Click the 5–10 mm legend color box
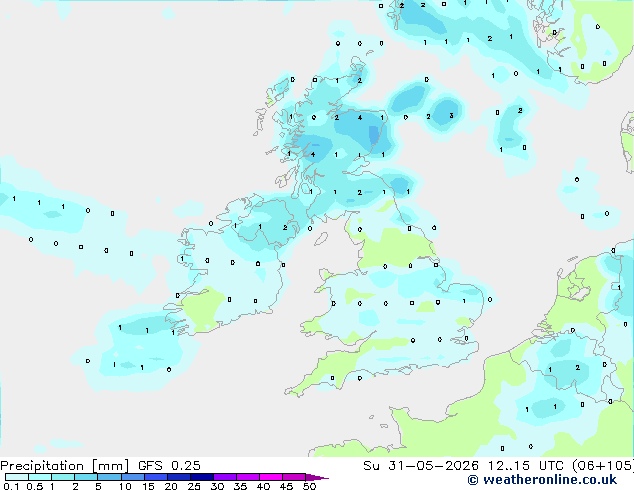Viewport: 634px width, 490px height. (109, 477)
